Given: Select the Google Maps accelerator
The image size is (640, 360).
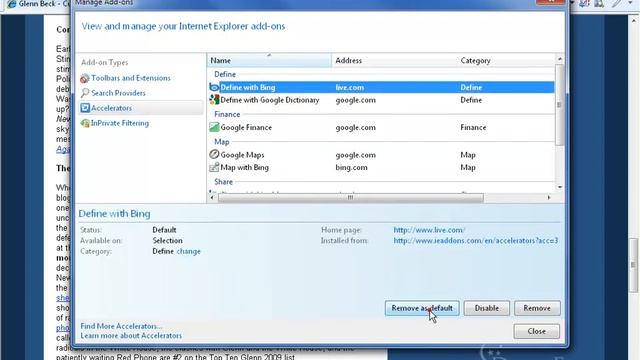Looking at the screenshot, I should point(381,155).
